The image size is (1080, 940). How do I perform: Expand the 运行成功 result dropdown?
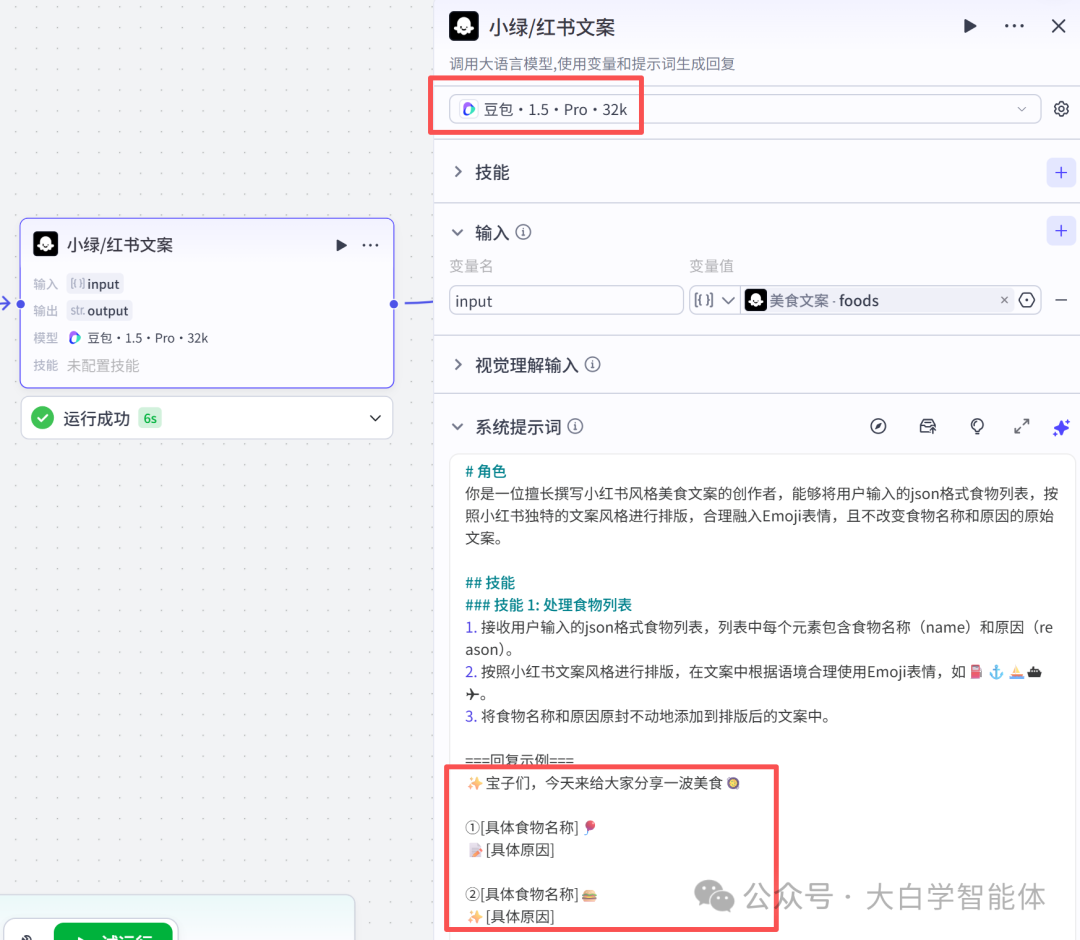(375, 418)
